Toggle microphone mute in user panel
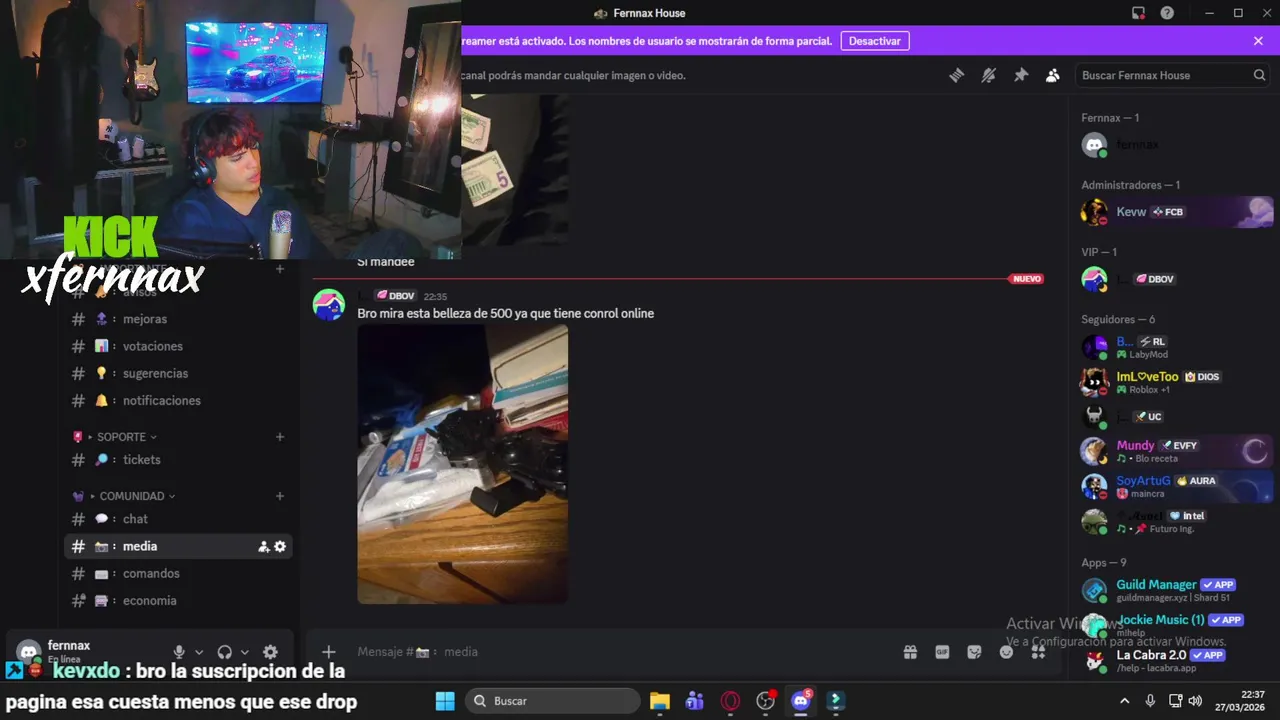Image resolution: width=1280 pixels, height=720 pixels. point(179,652)
